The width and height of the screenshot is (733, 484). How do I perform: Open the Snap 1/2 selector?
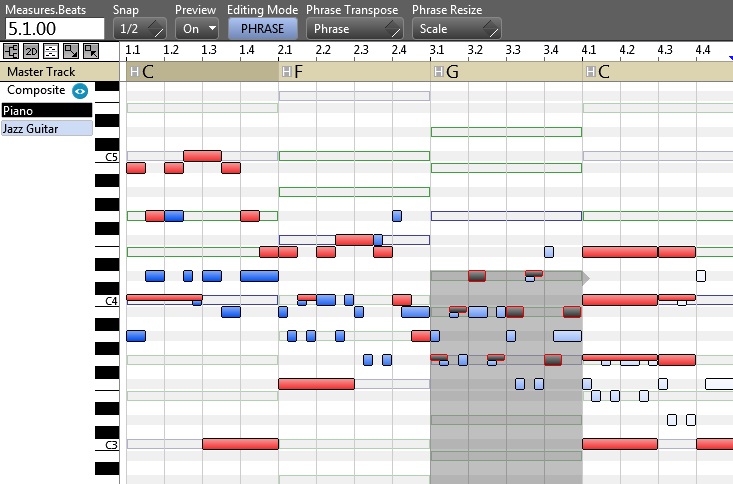[140, 29]
